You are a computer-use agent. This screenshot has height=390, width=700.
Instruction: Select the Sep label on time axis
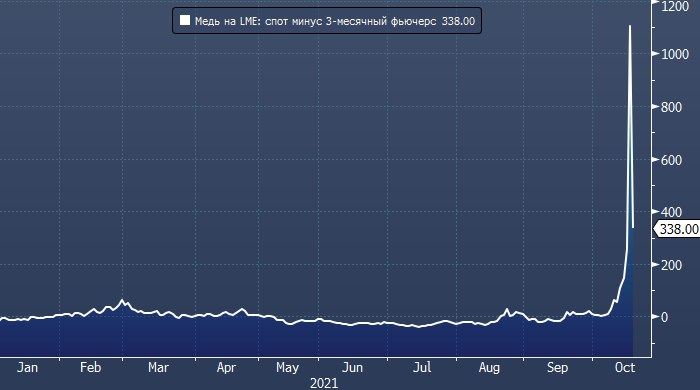(x=558, y=368)
